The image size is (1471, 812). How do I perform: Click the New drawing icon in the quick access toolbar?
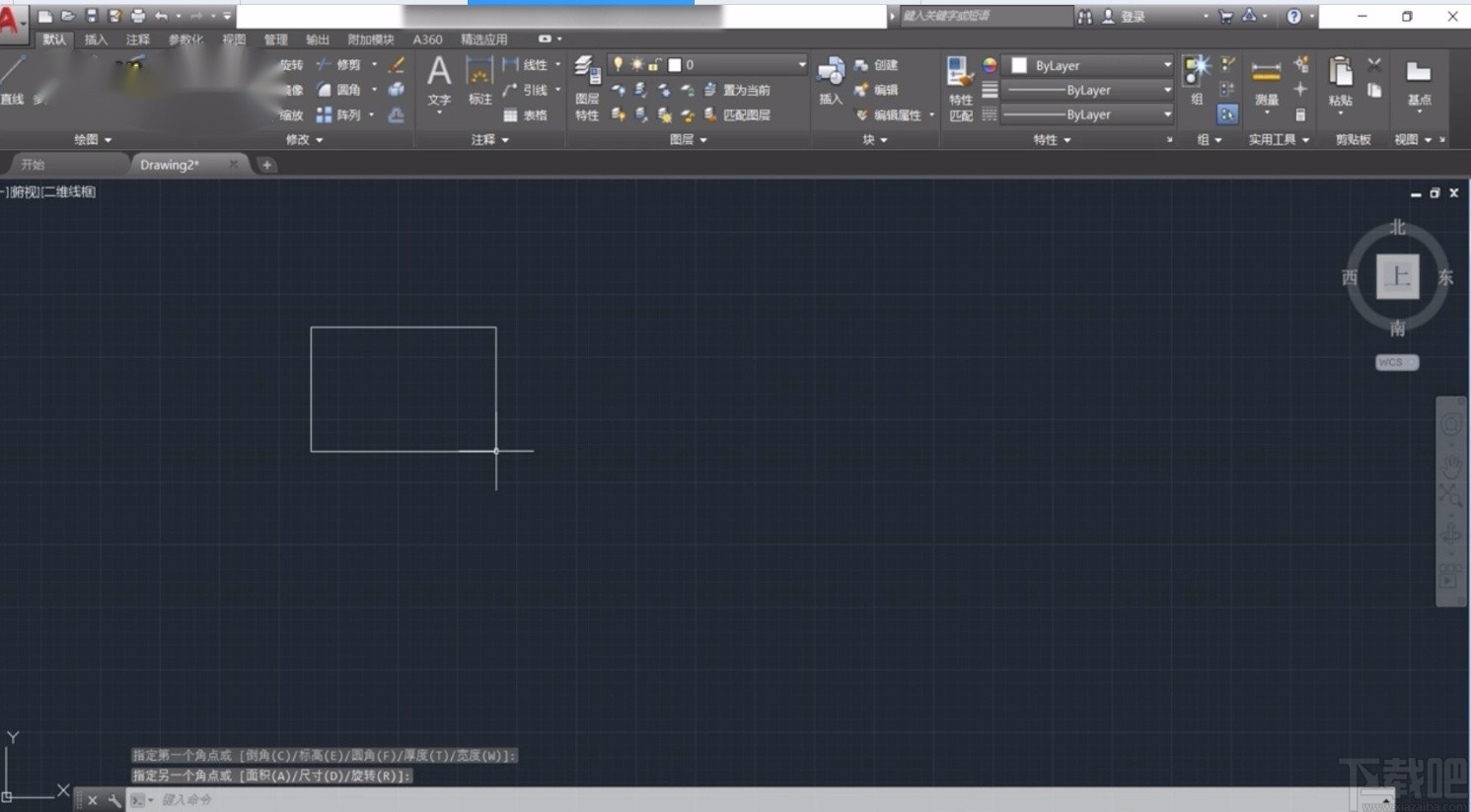44,16
